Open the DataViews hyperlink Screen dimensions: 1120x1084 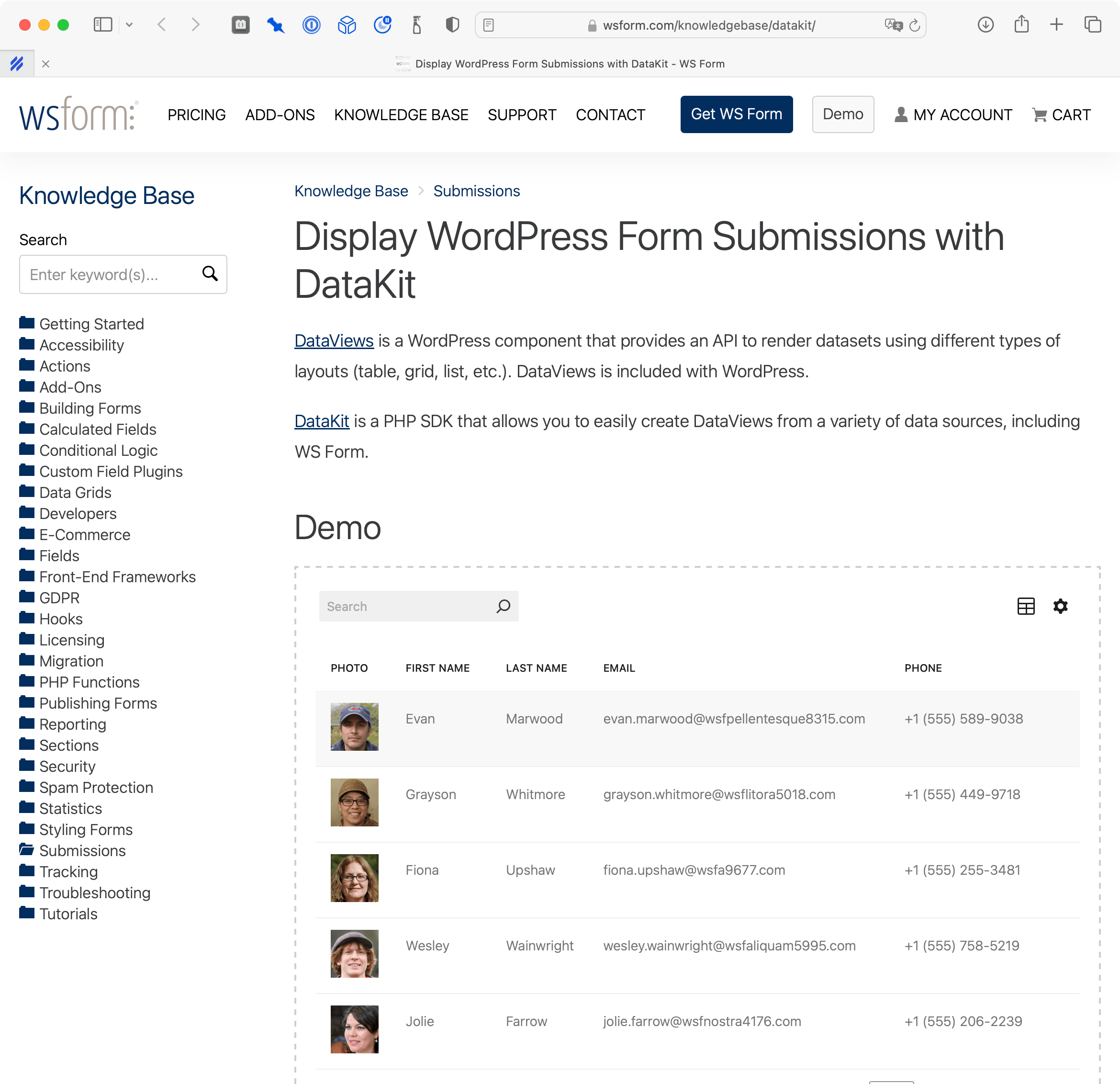pyautogui.click(x=334, y=341)
